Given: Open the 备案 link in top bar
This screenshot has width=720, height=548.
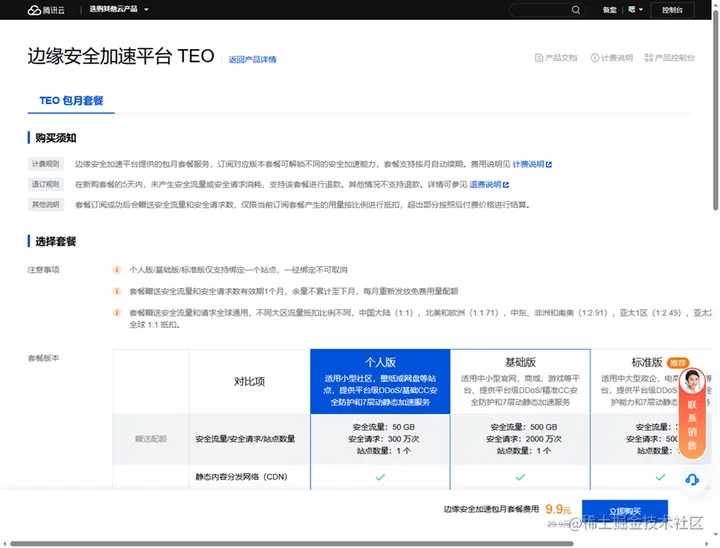Looking at the screenshot, I should tap(610, 10).
